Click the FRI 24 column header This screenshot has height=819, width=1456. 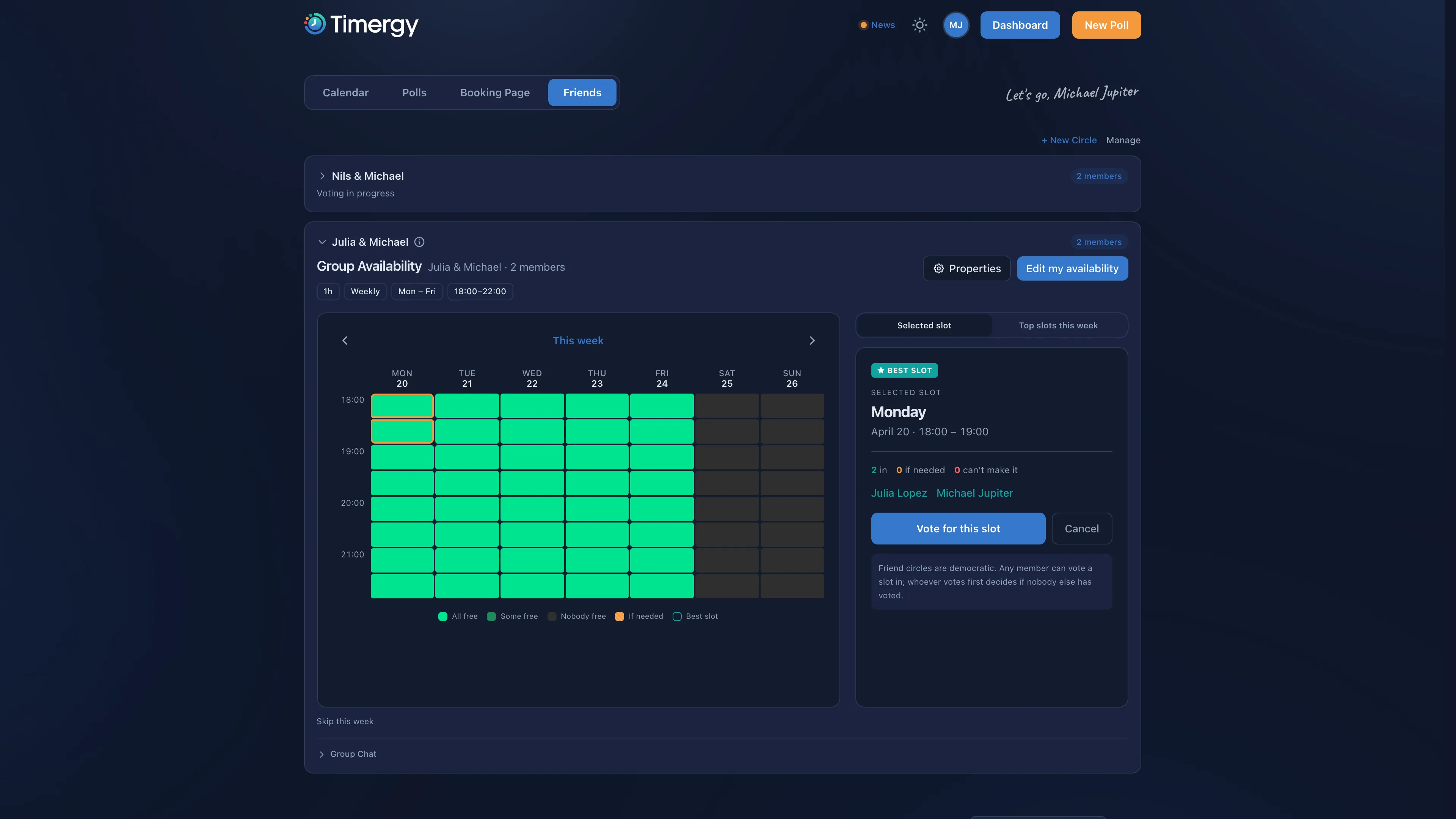point(662,378)
